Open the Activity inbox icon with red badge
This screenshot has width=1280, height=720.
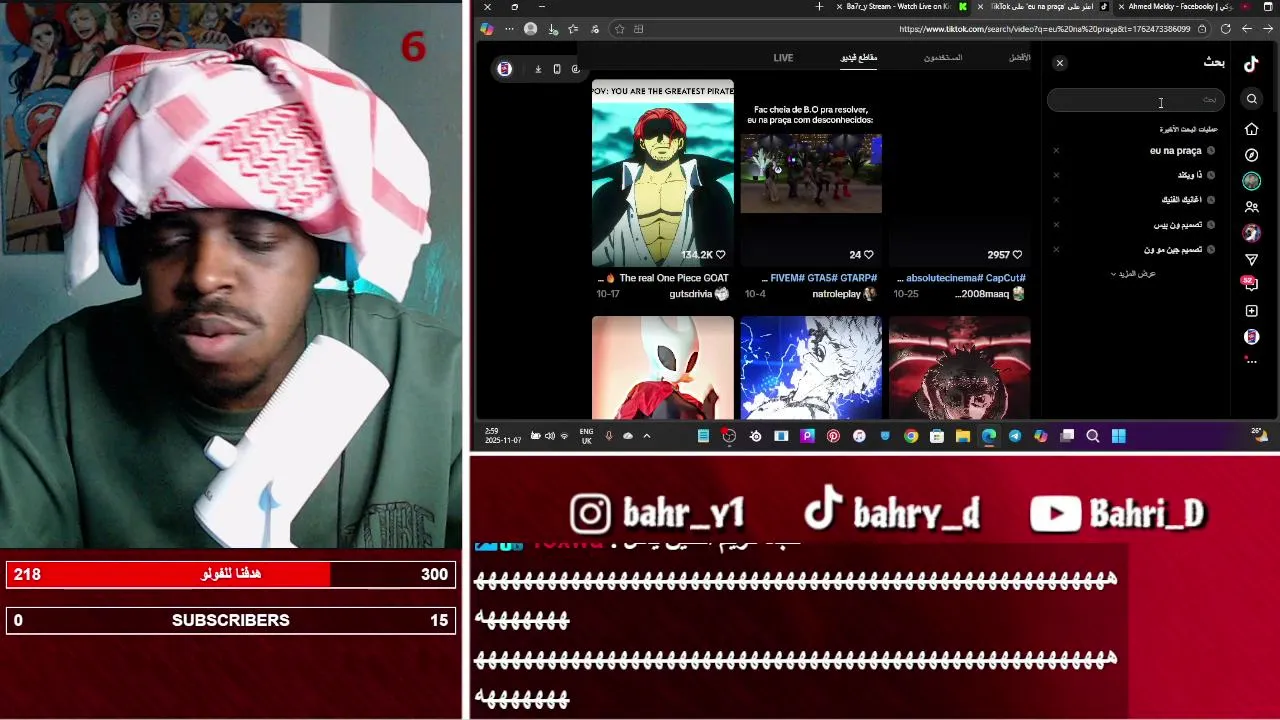(x=1250, y=284)
